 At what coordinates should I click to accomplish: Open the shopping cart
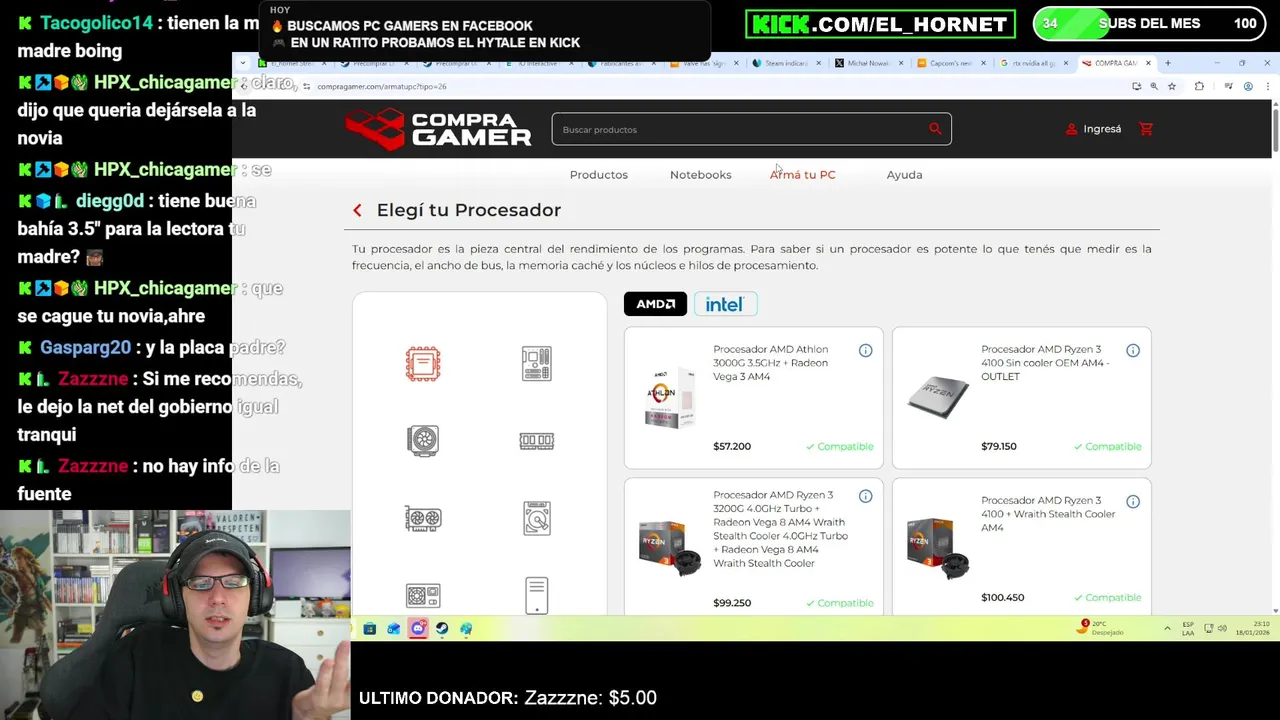point(1146,129)
